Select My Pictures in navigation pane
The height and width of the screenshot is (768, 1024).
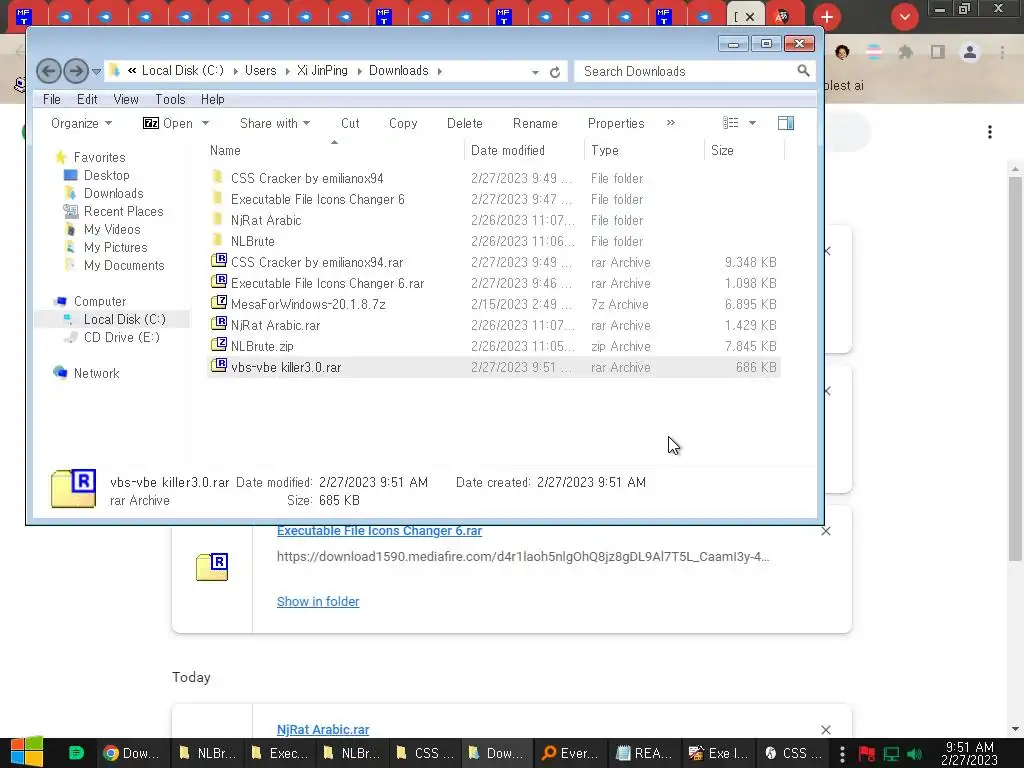pyautogui.click(x=116, y=248)
